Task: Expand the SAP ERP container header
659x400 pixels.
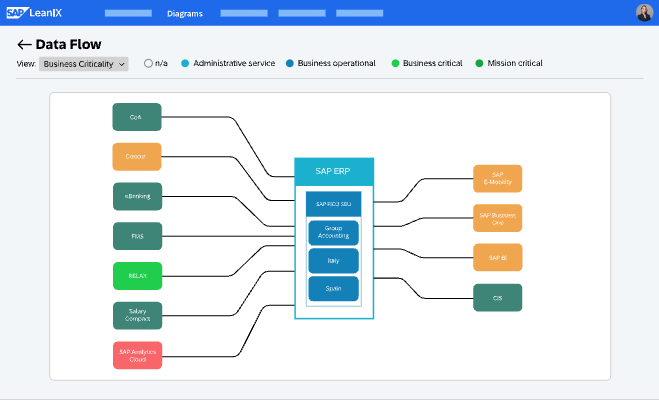Action: [x=334, y=170]
